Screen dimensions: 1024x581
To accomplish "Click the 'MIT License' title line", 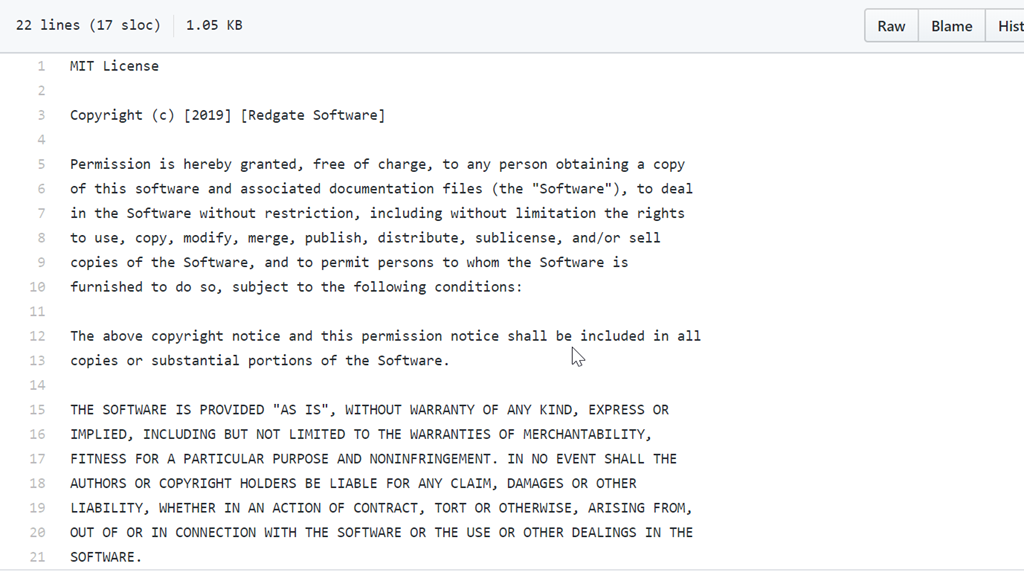I will click(x=114, y=66).
